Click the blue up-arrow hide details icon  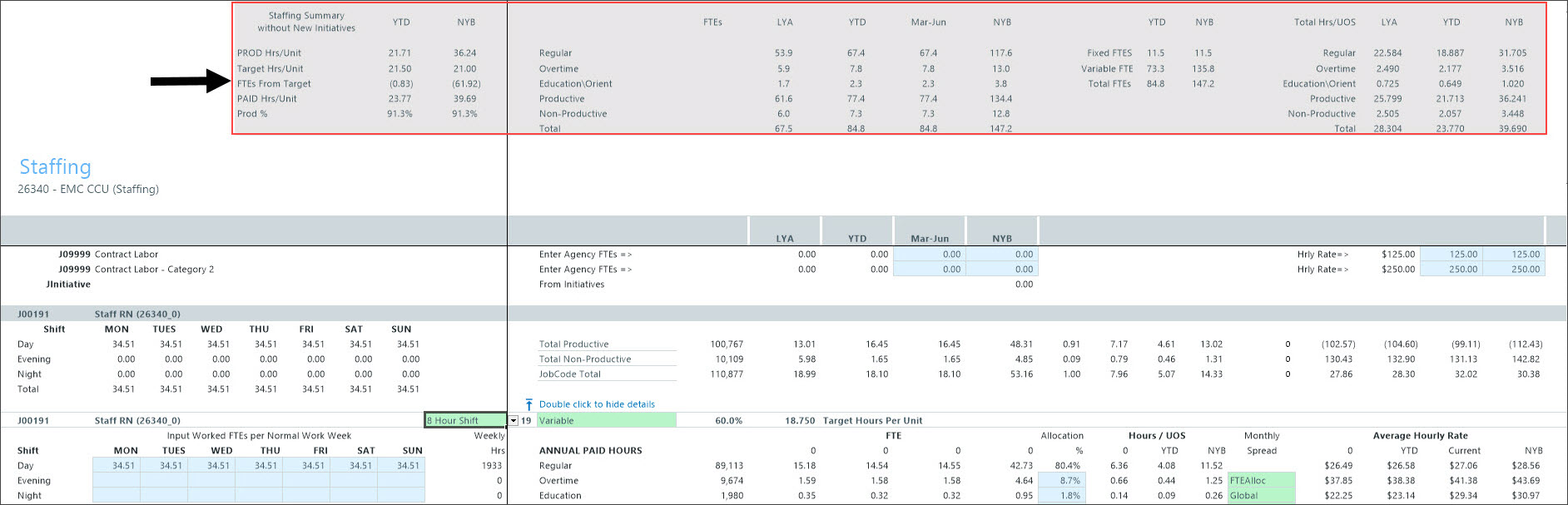click(528, 404)
